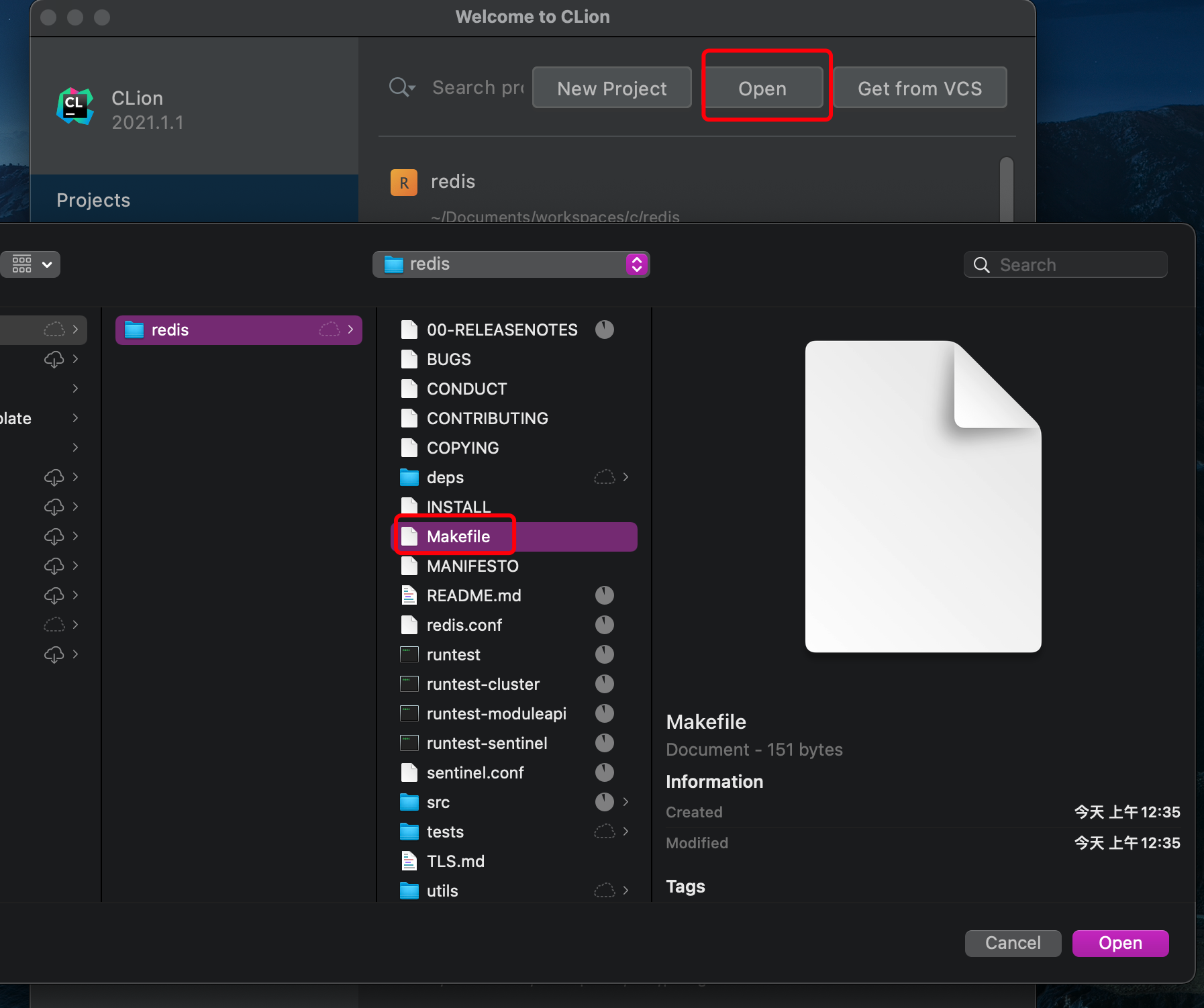1204x1008 pixels.
Task: Open the redis folder path popup
Action: click(511, 264)
